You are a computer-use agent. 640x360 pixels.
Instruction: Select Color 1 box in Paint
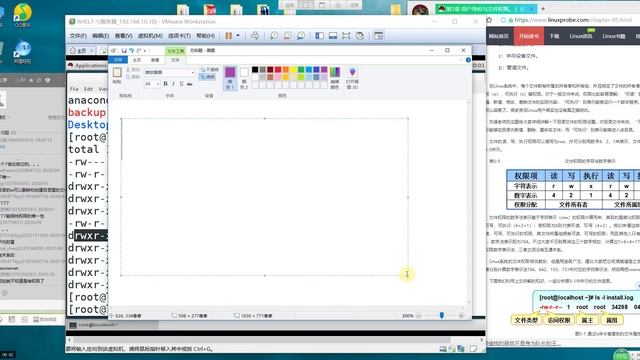[x=230, y=78]
